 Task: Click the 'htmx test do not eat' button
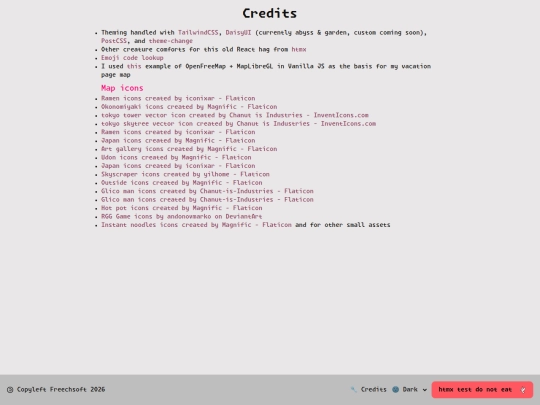482,390
